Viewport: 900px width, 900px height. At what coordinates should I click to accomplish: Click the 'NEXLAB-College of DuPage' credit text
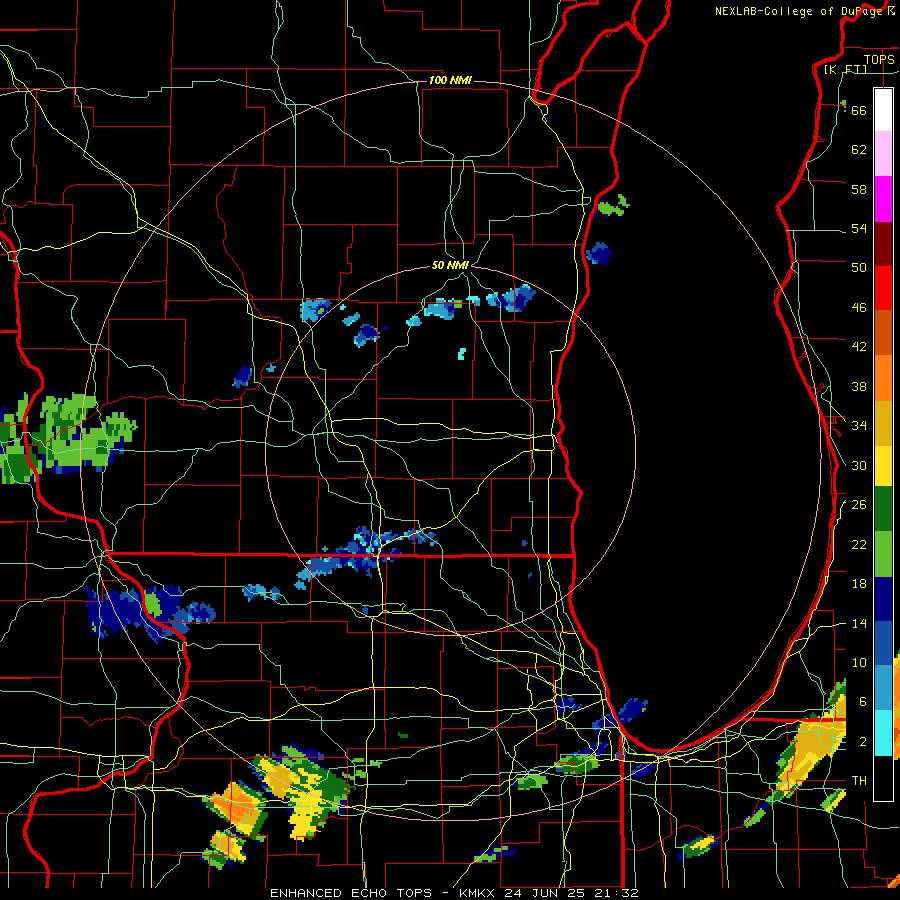[x=799, y=11]
